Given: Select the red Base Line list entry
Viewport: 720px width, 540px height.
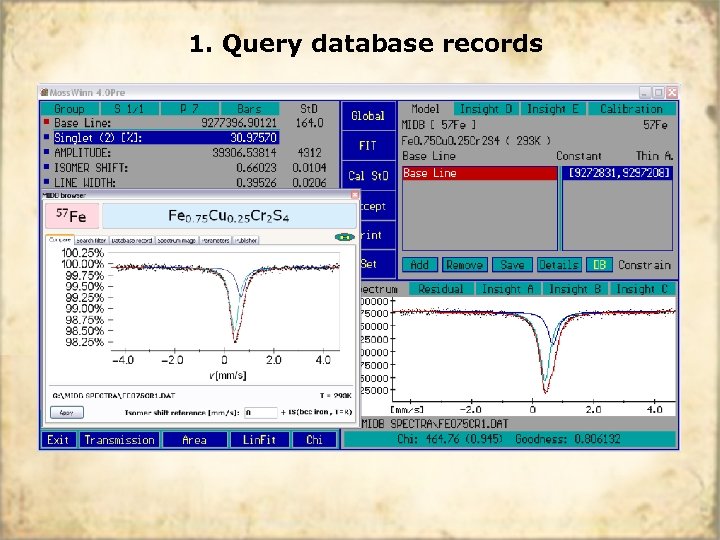Looking at the screenshot, I should point(479,173).
